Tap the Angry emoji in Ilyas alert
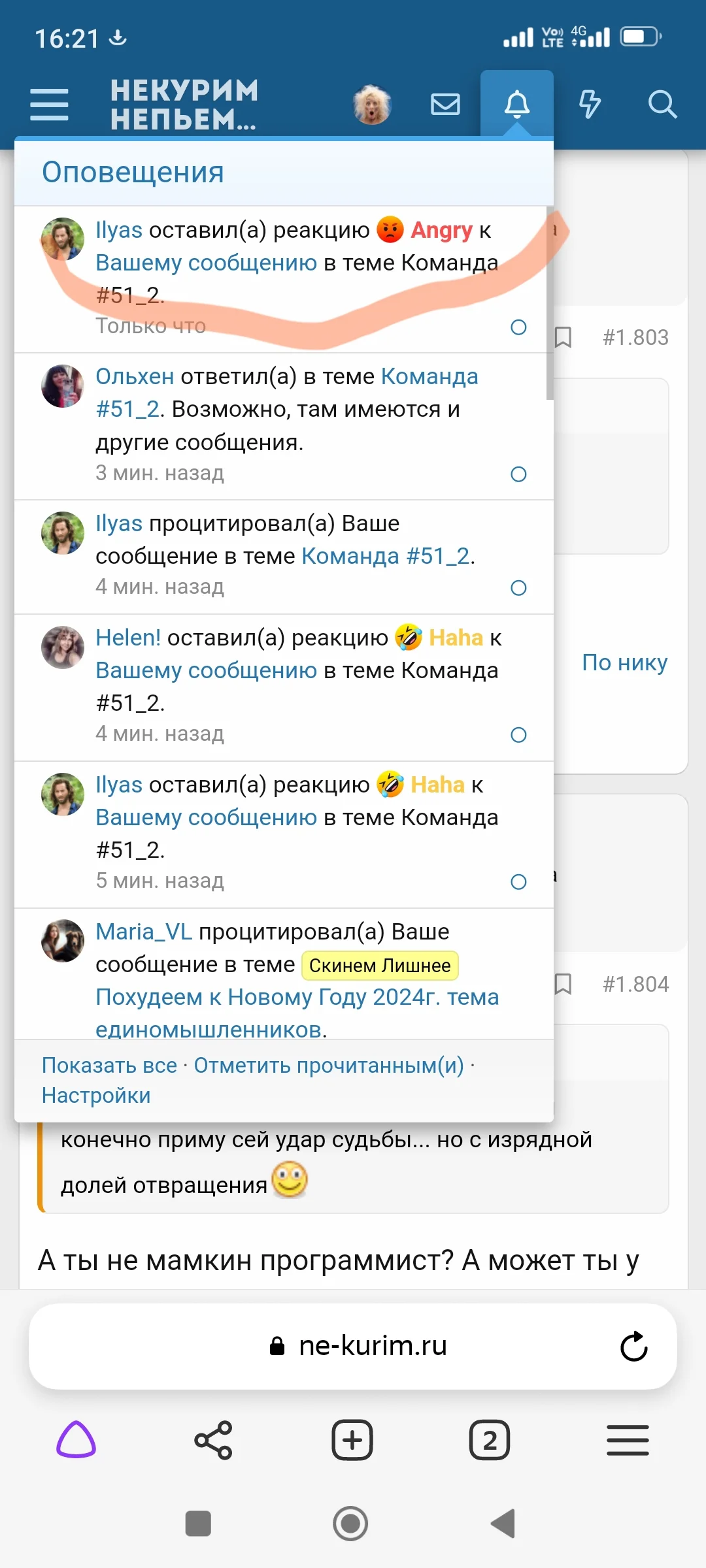The image size is (706, 1568). click(x=390, y=230)
